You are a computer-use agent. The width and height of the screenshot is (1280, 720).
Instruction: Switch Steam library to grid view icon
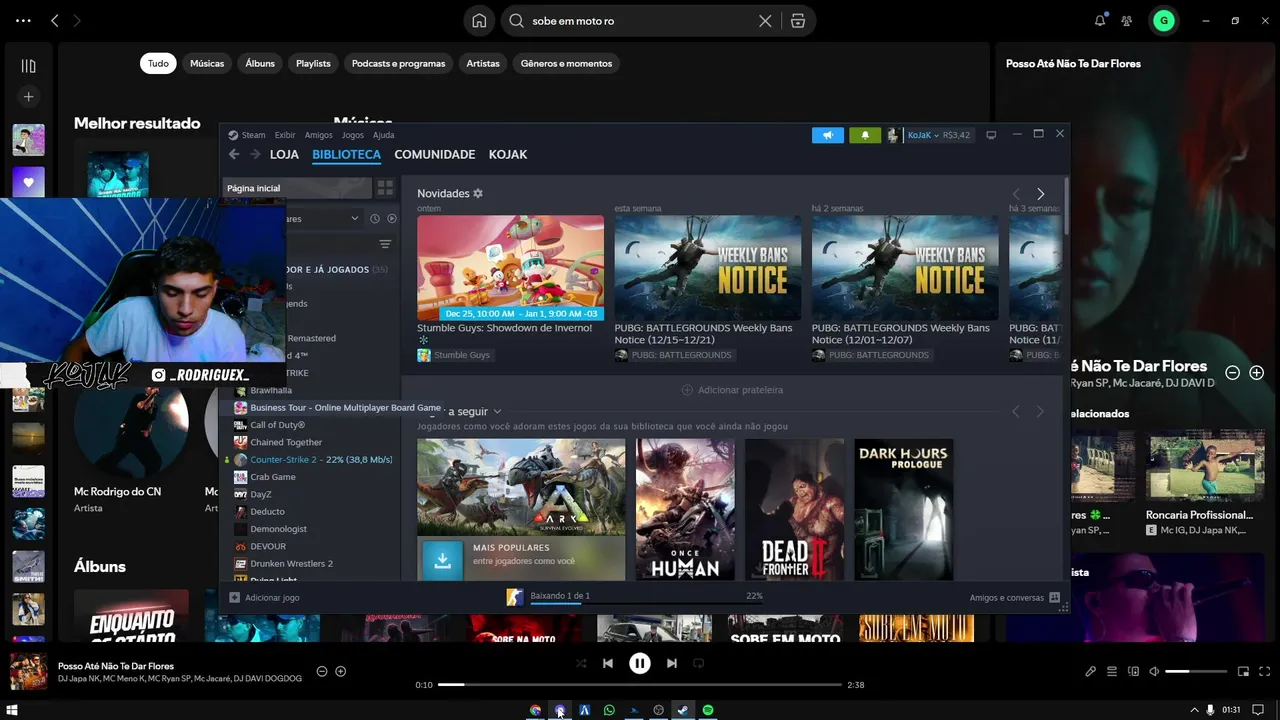tap(385, 188)
